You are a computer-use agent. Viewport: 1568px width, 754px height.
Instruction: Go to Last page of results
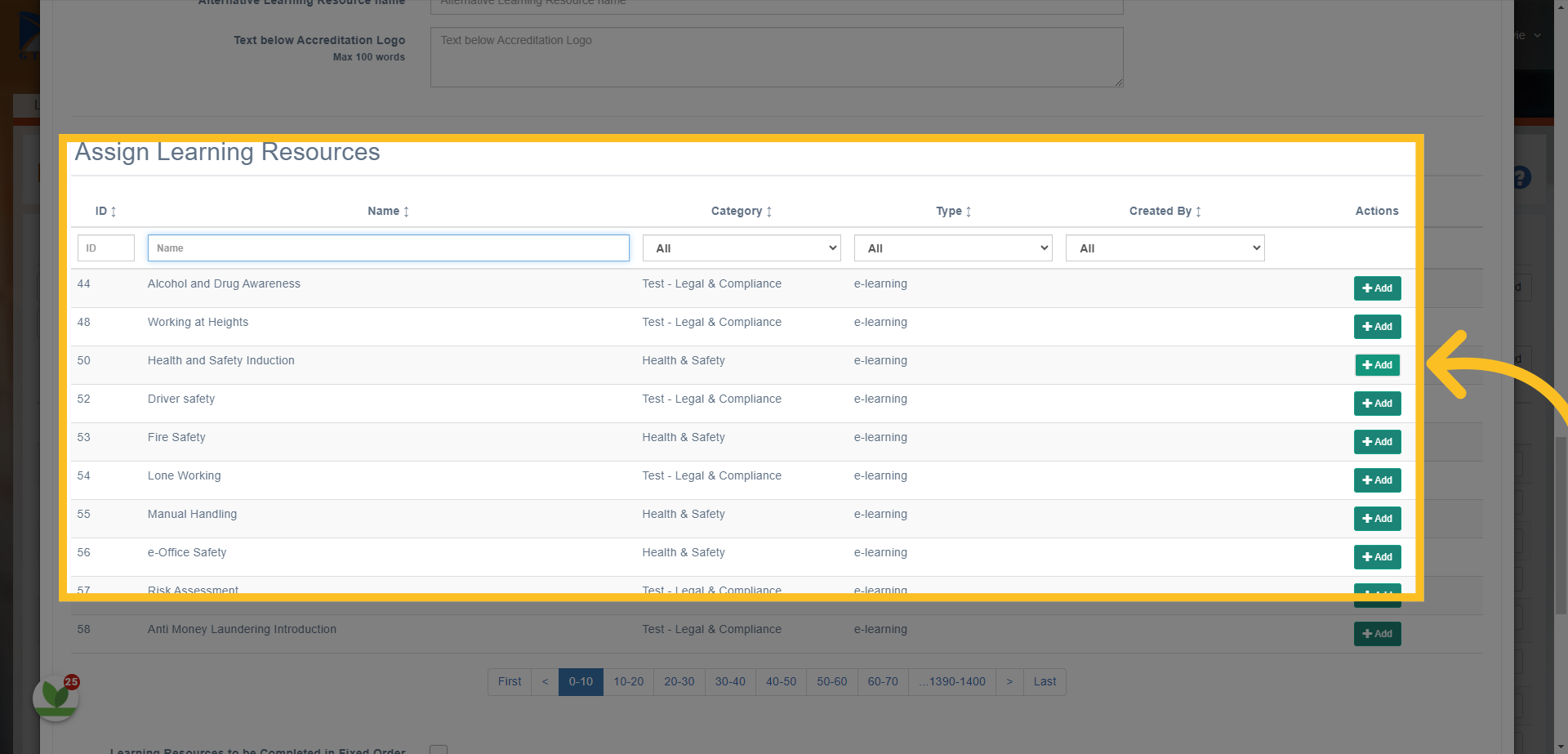1045,682
